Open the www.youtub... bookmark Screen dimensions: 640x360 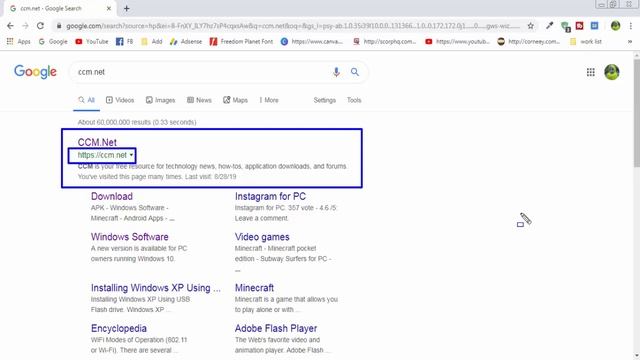(x=457, y=42)
